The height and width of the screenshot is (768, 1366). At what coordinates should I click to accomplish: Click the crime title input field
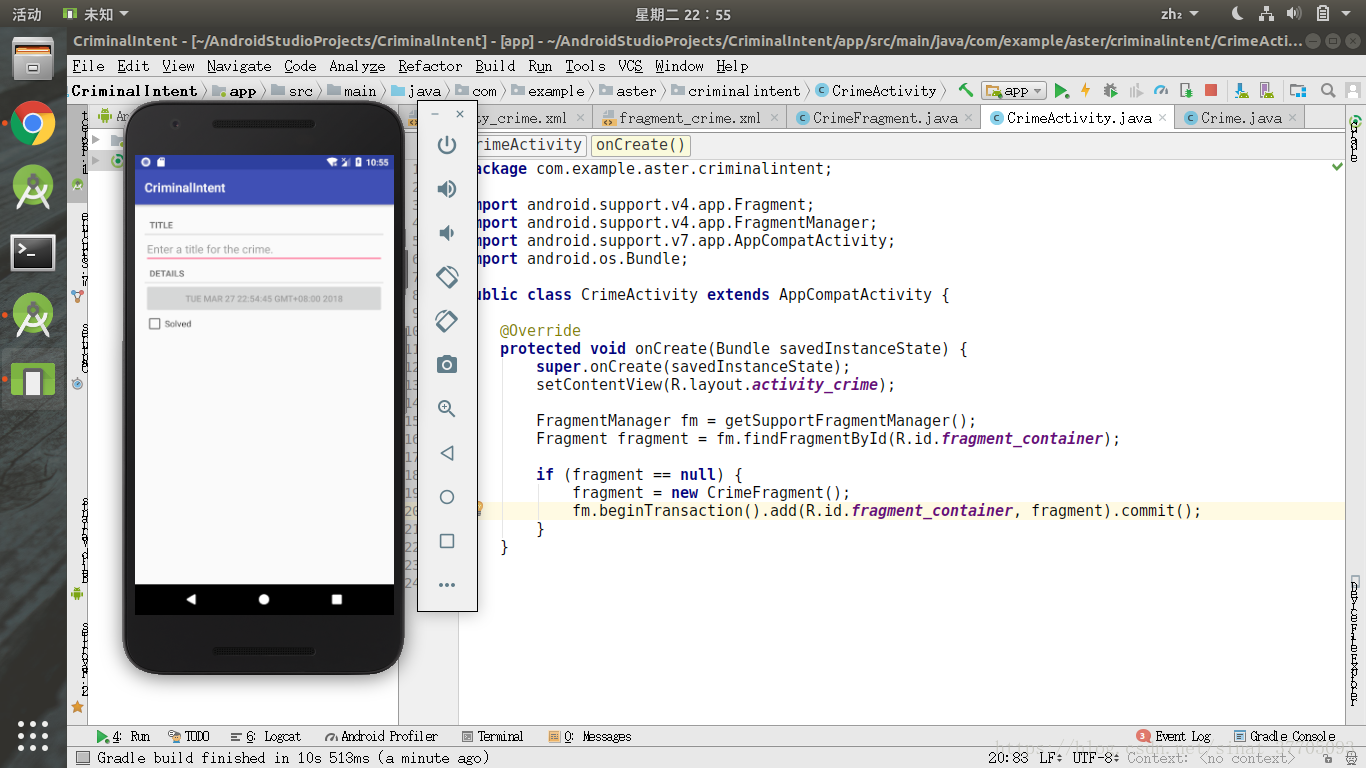264,249
